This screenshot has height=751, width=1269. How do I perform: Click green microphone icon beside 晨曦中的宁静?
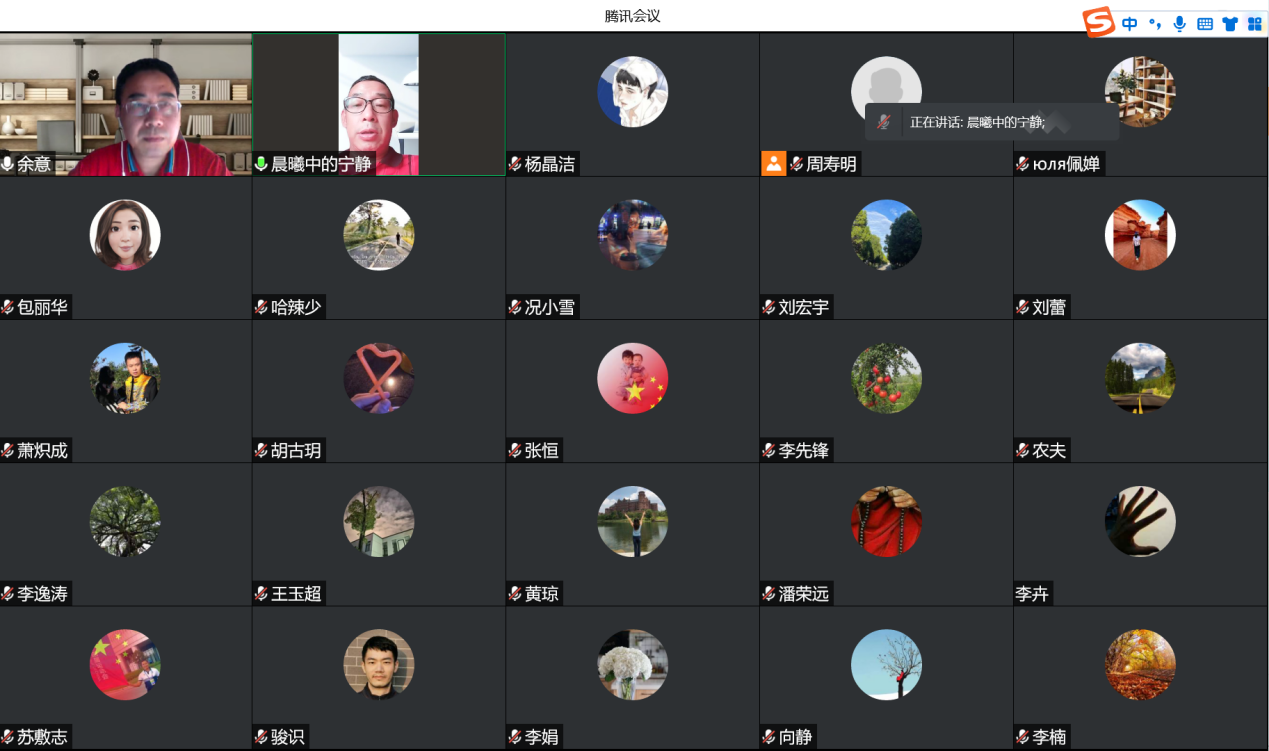(262, 164)
